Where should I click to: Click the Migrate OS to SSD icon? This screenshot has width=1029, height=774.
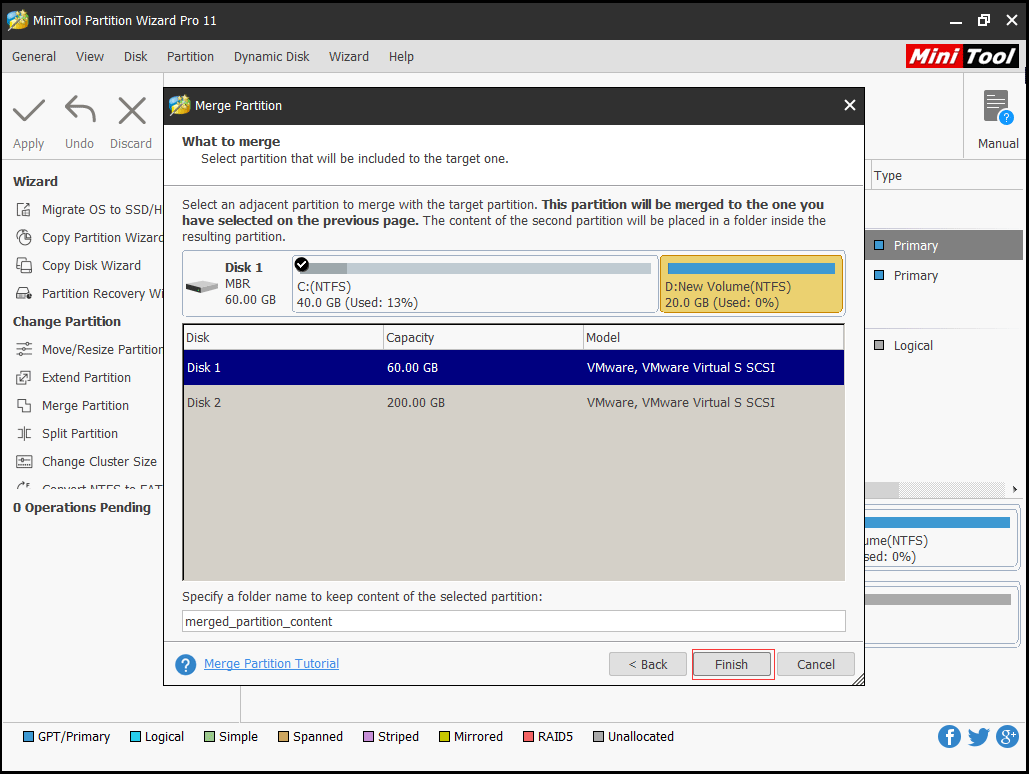(24, 209)
